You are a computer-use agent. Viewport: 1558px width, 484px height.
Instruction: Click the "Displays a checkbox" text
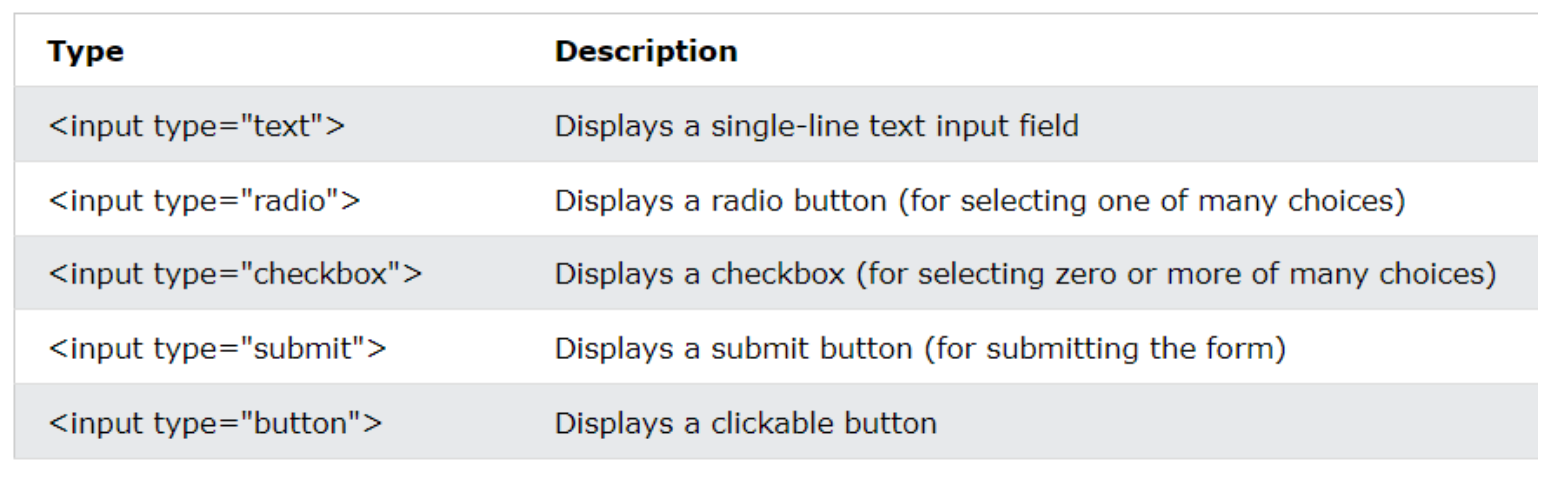pyautogui.click(x=706, y=275)
